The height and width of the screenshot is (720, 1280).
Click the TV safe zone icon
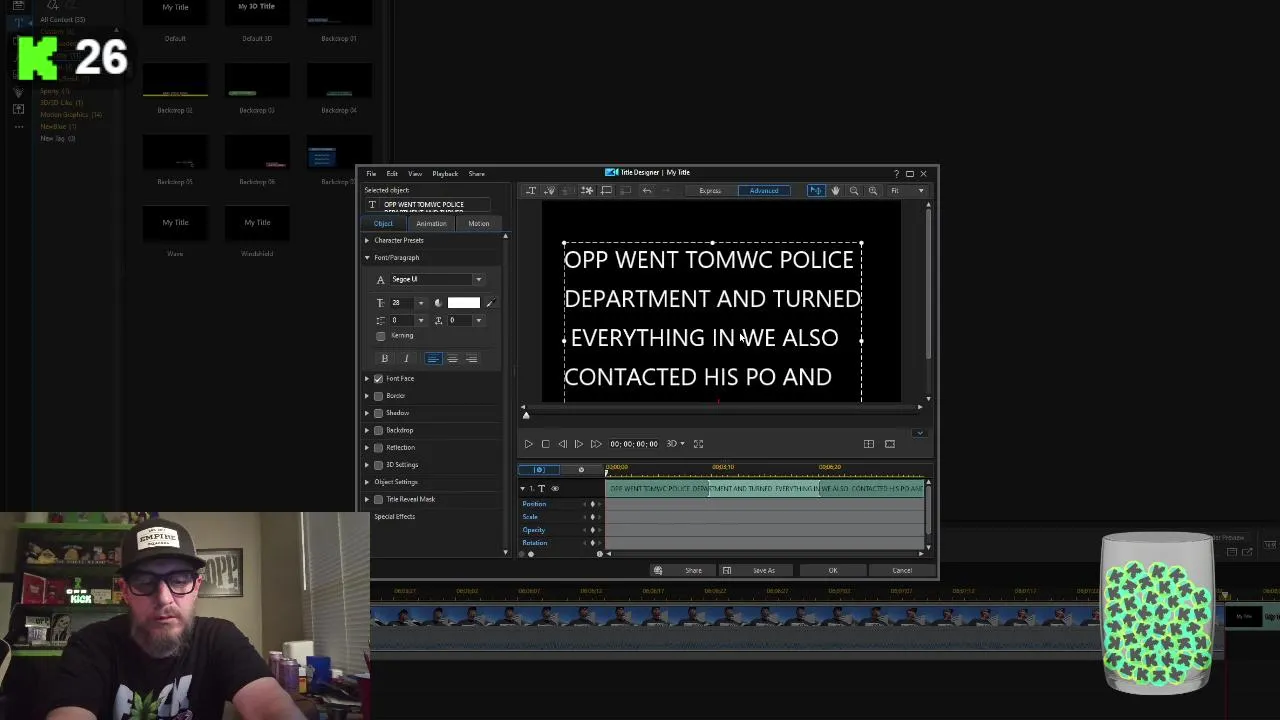[890, 444]
